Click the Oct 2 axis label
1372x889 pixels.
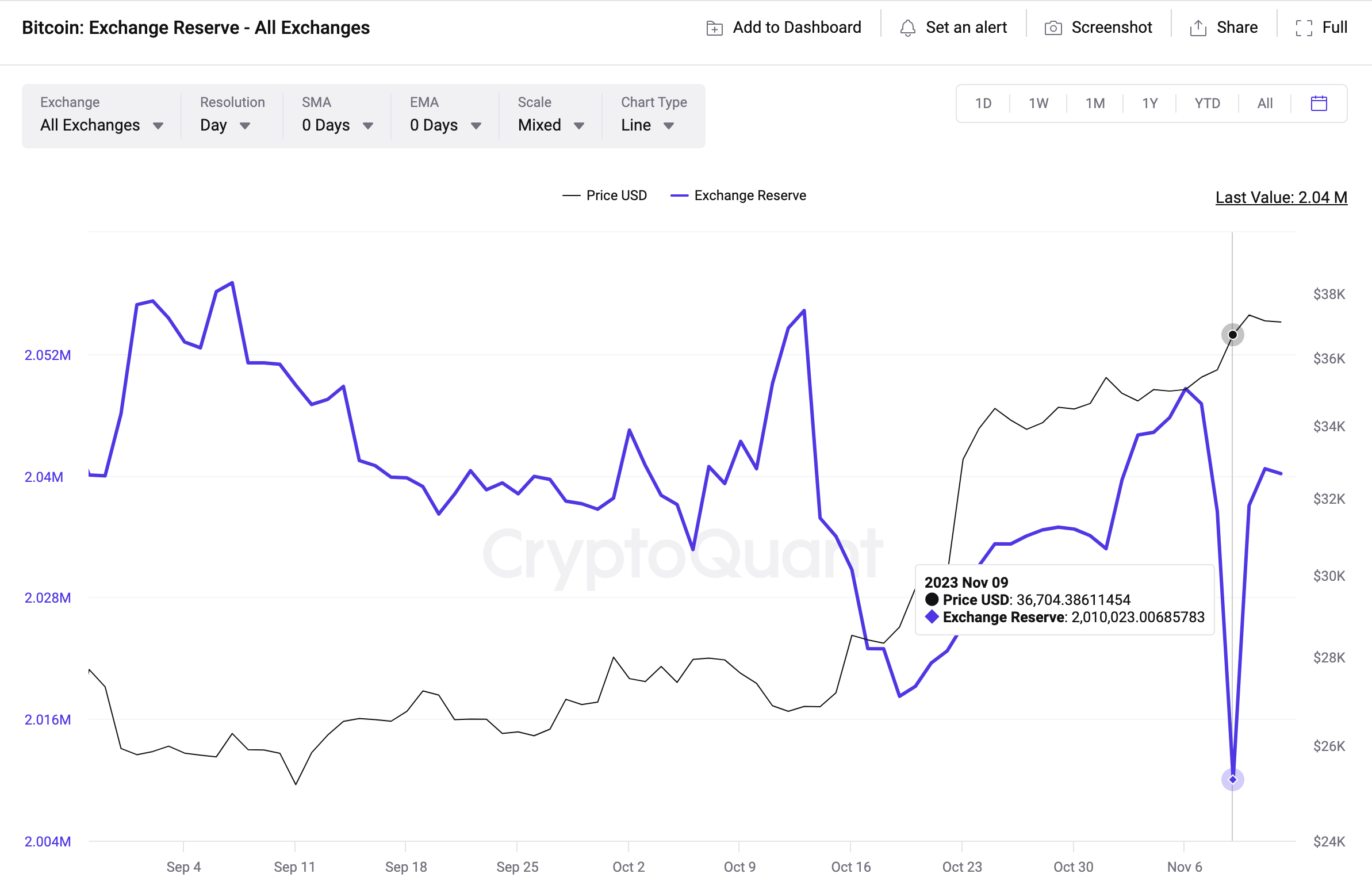pos(628,867)
